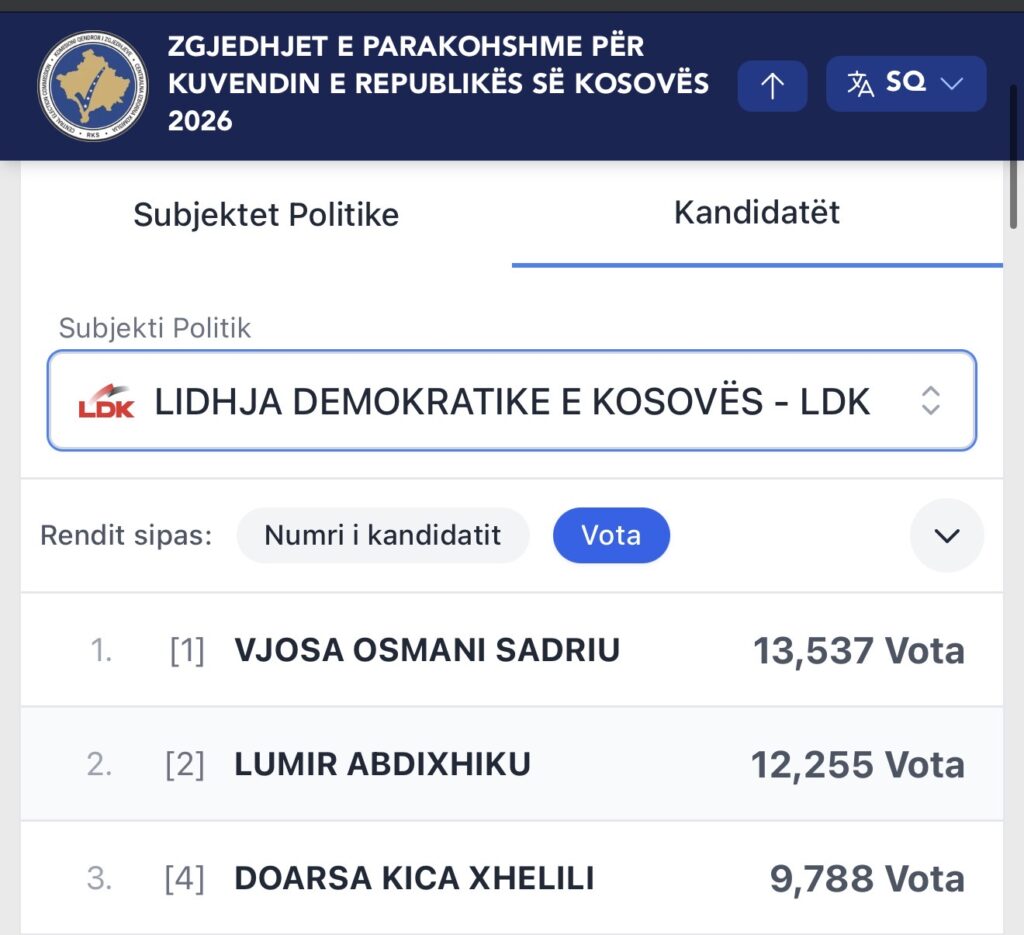Select candidate Lumir Abdixhiku

(512, 764)
